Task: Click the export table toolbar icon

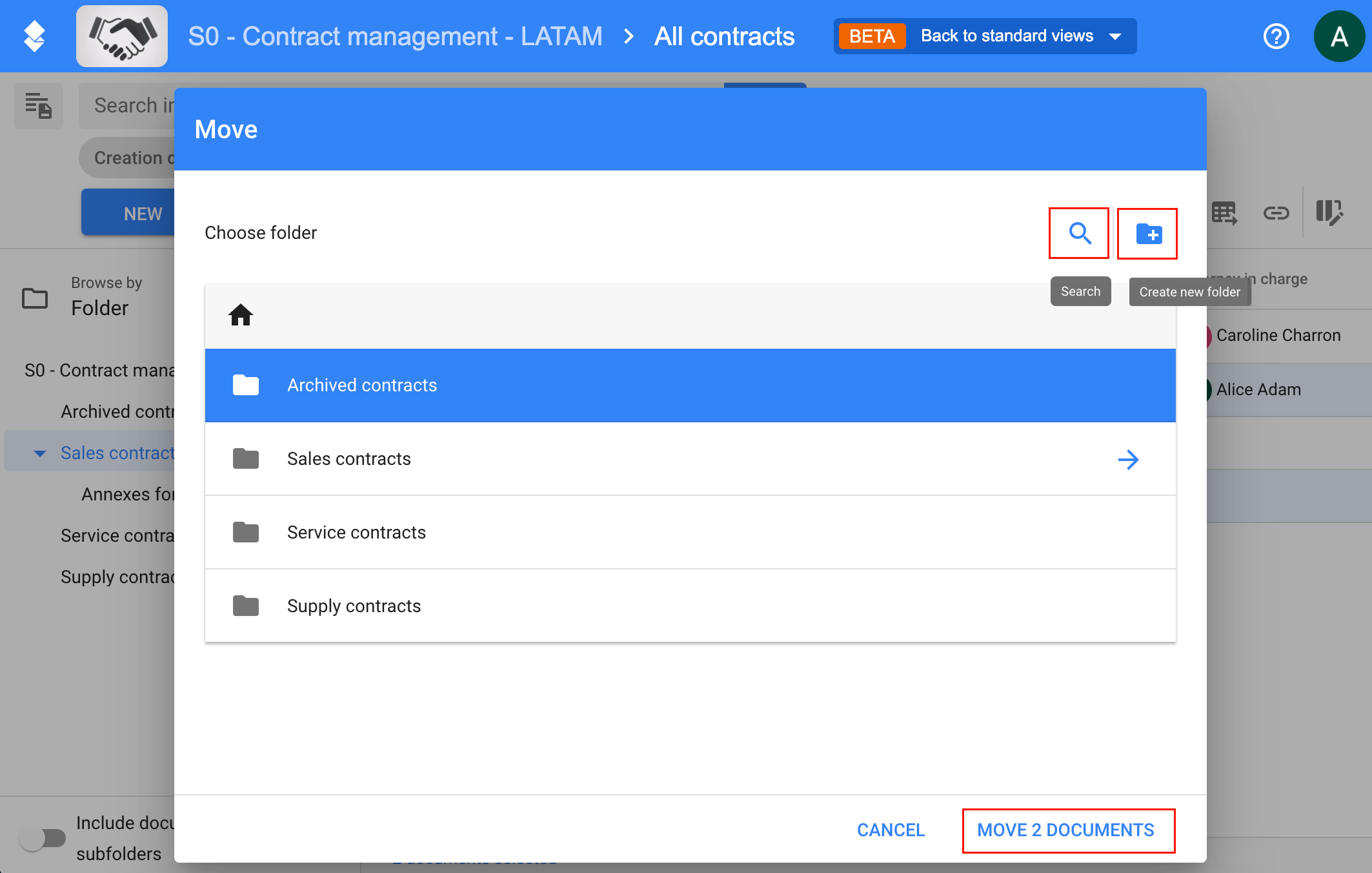Action: click(x=1224, y=212)
